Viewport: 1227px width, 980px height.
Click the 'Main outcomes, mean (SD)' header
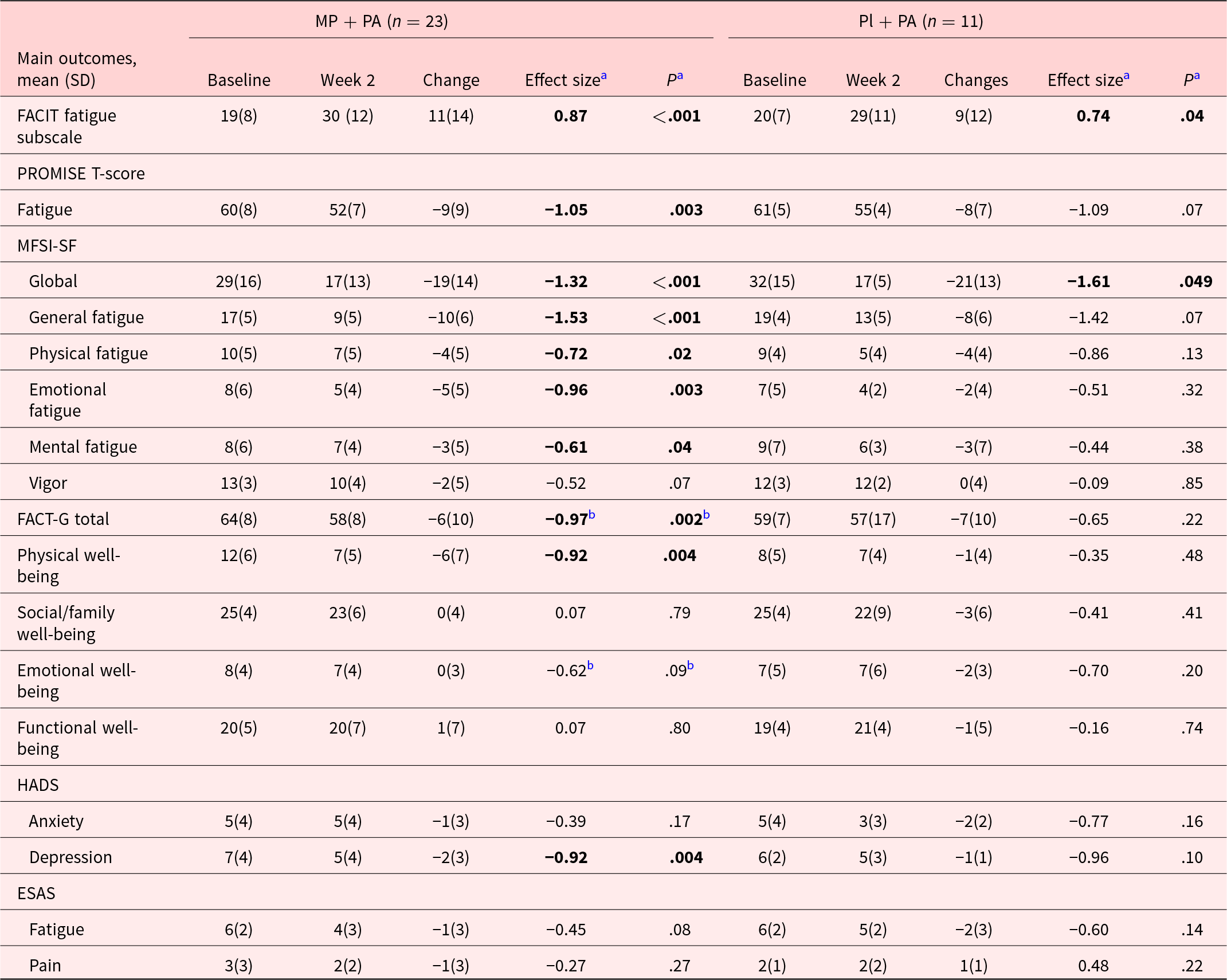[x=77, y=69]
